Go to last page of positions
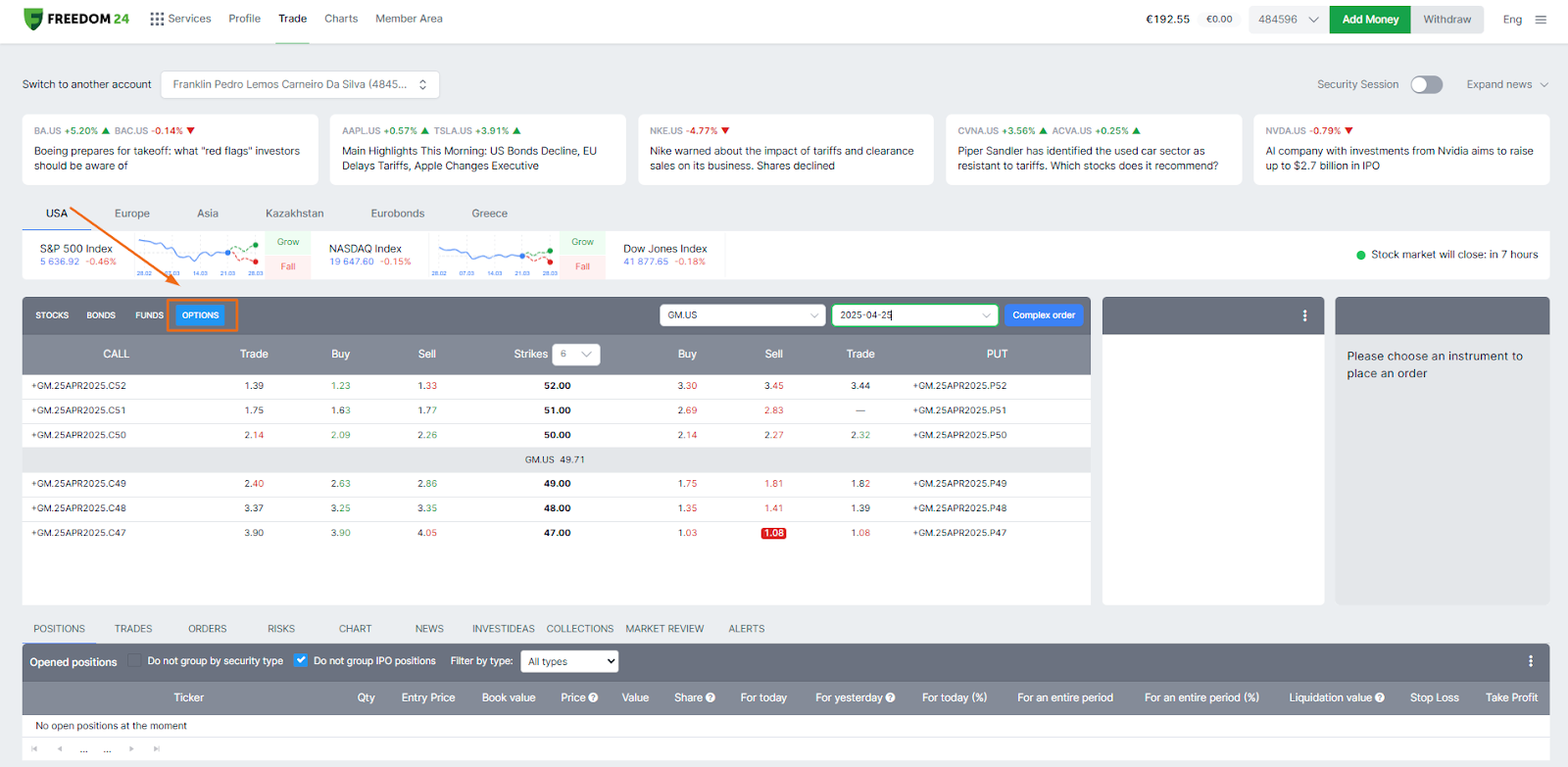 pos(156,748)
